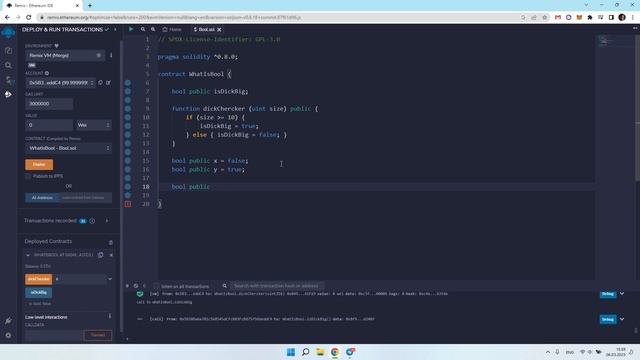
Task: Open the search in files sidebar icon
Action: coord(8,65)
